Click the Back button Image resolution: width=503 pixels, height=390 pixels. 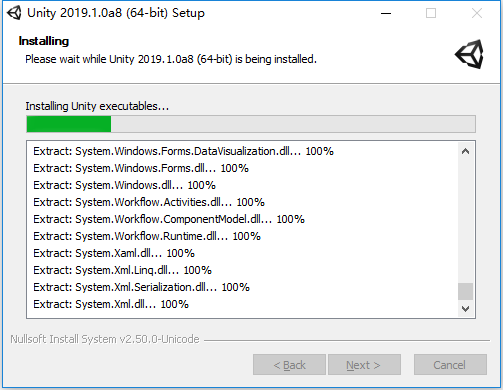289,365
